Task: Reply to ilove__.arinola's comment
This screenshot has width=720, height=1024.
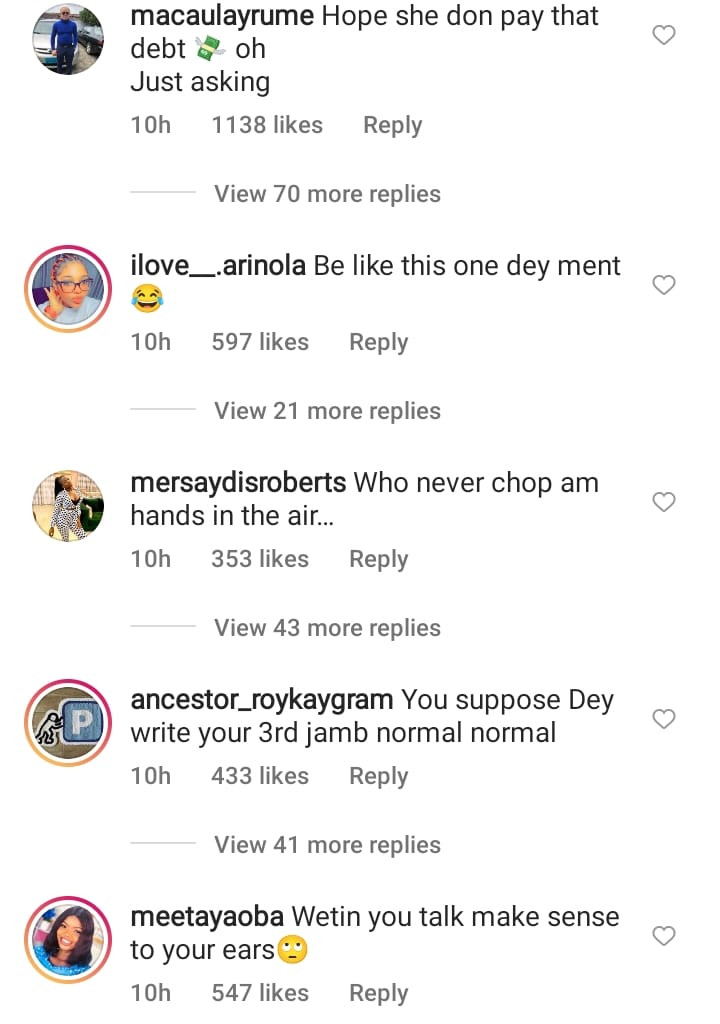Action: coord(378,343)
